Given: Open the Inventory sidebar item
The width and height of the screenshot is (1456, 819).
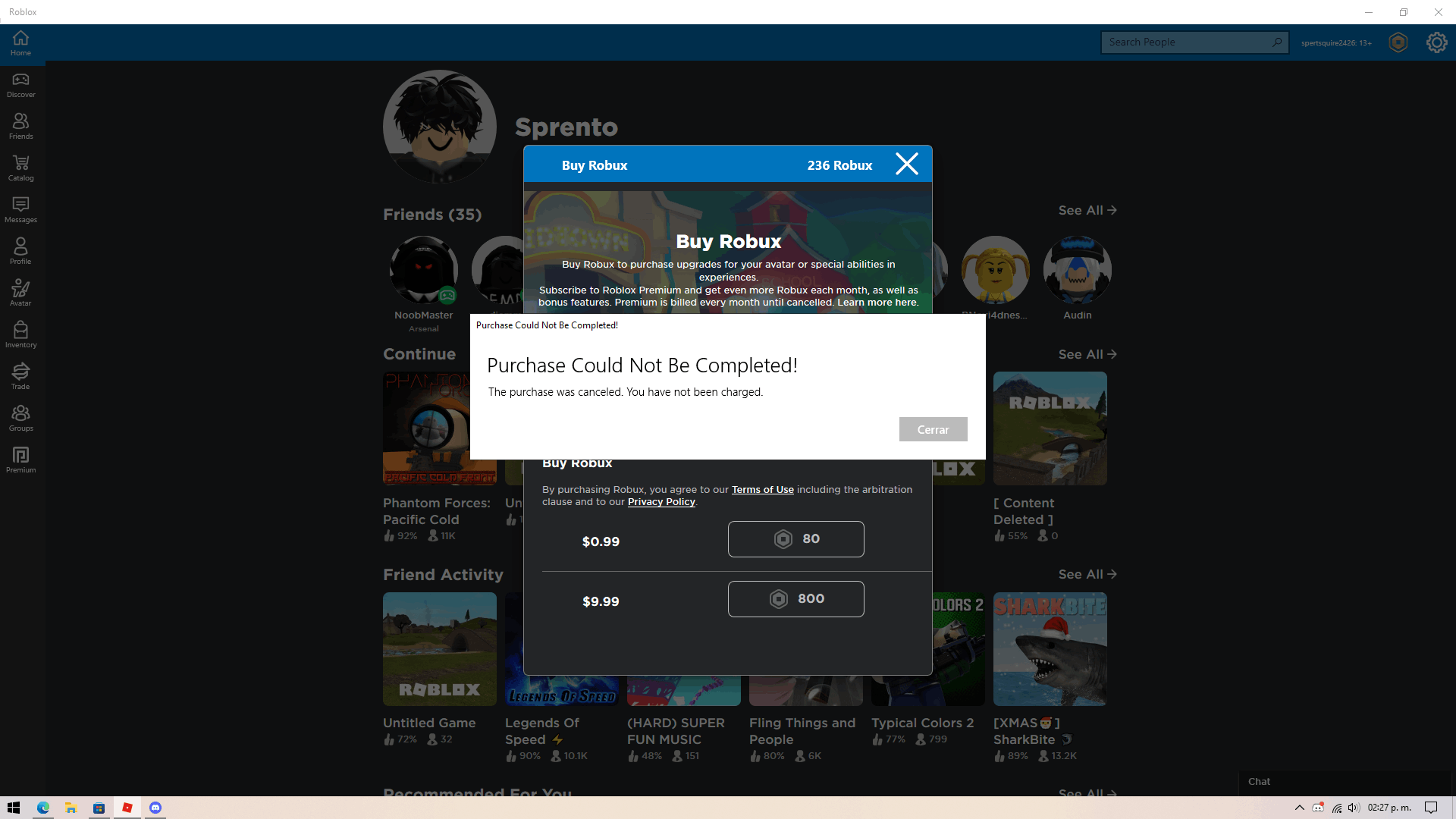Looking at the screenshot, I should point(20,335).
